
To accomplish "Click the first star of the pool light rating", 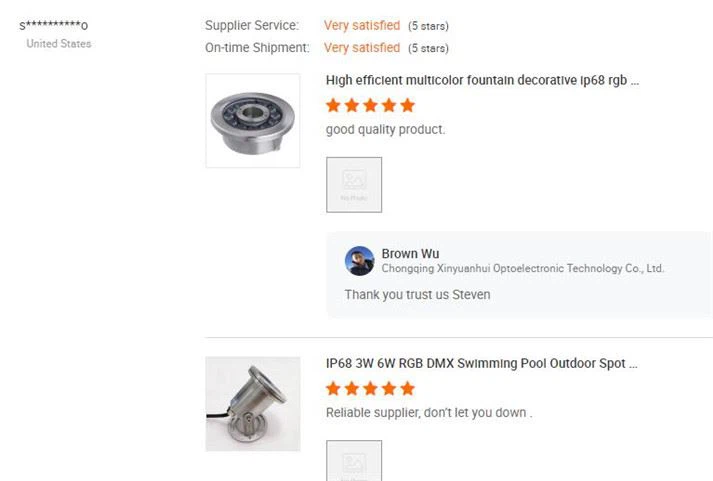I will click(333, 389).
